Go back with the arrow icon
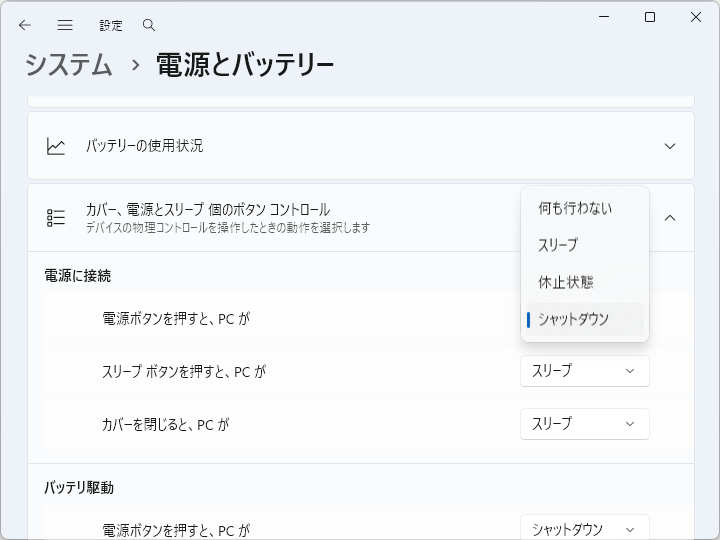 tap(25, 25)
